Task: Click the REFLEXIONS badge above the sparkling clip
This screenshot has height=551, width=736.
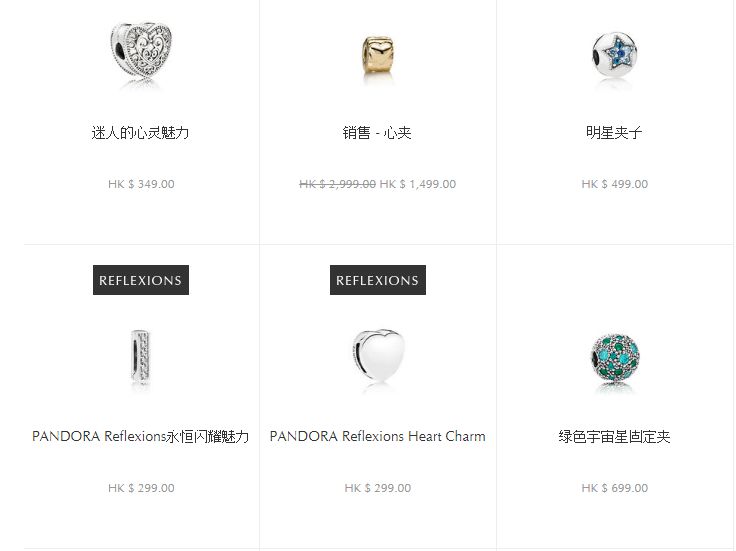Action: (141, 280)
